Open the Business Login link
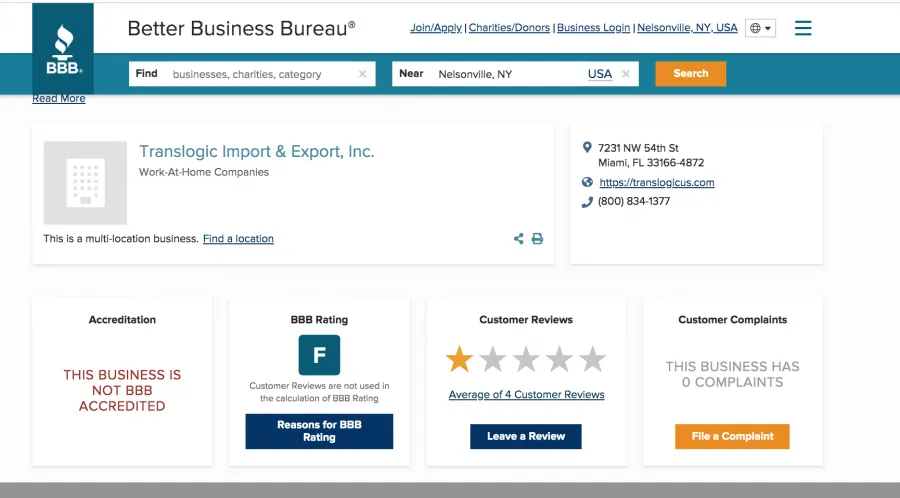900x498 pixels. pos(593,28)
